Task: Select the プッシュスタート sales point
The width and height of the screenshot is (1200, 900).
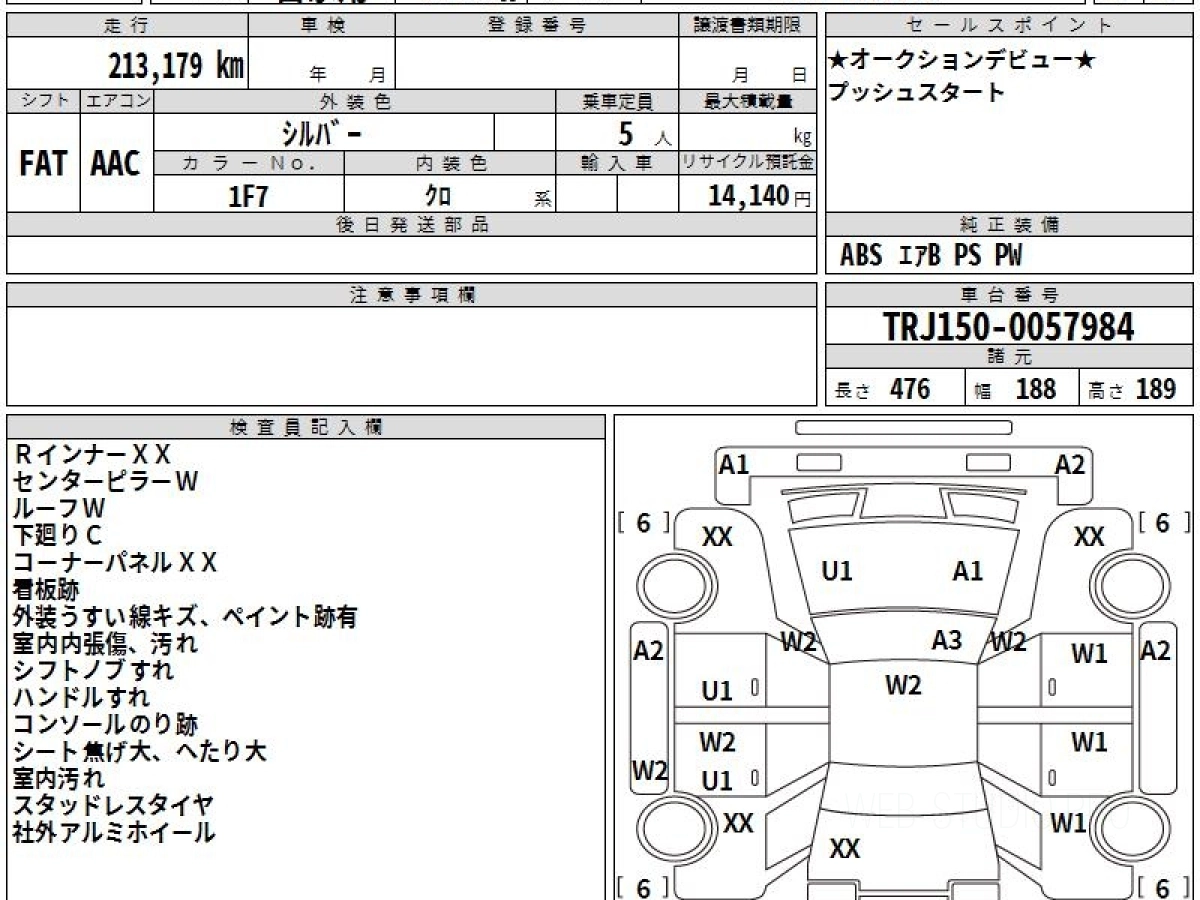Action: point(916,92)
